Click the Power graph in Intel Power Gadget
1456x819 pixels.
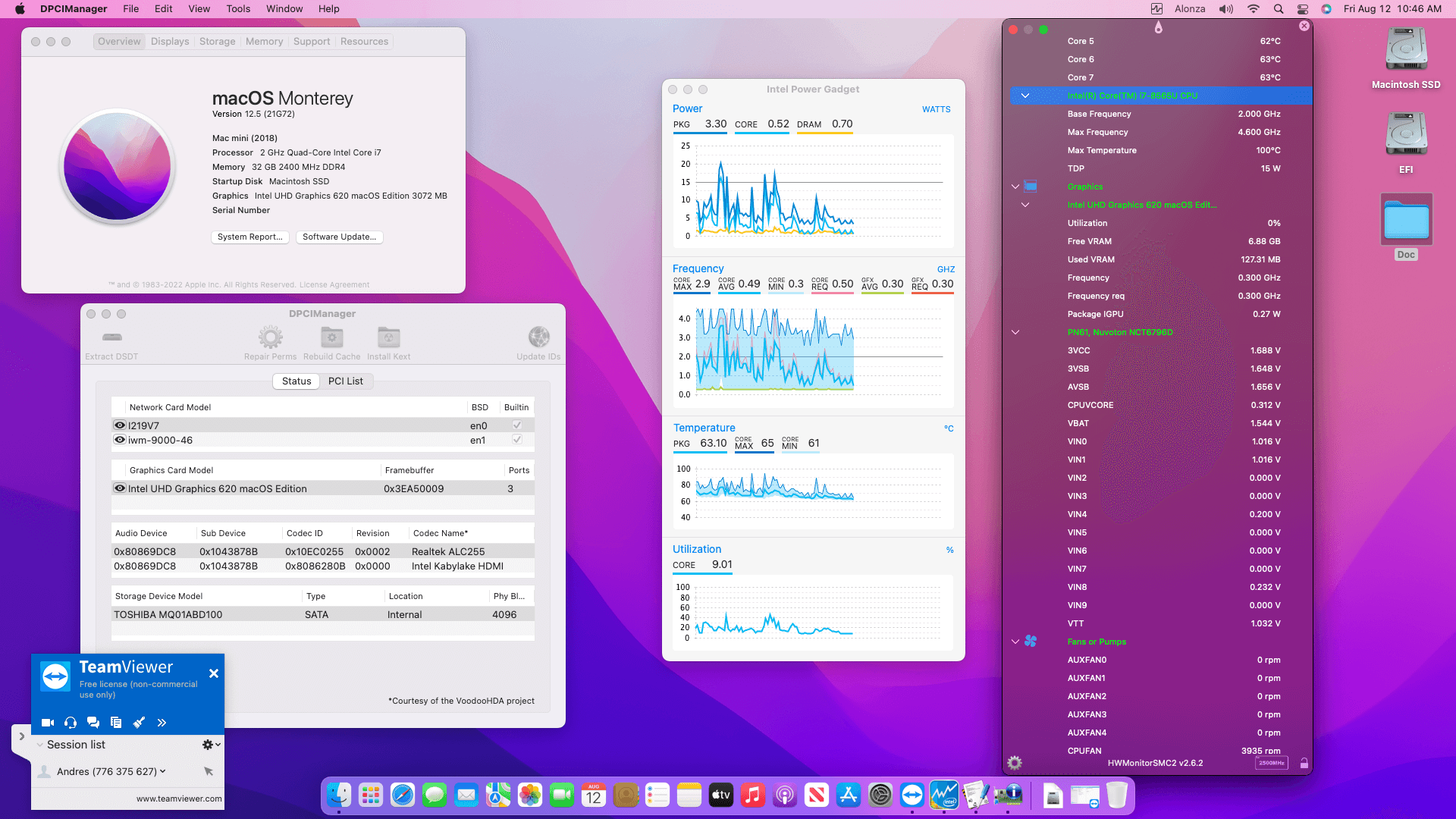tap(813, 191)
